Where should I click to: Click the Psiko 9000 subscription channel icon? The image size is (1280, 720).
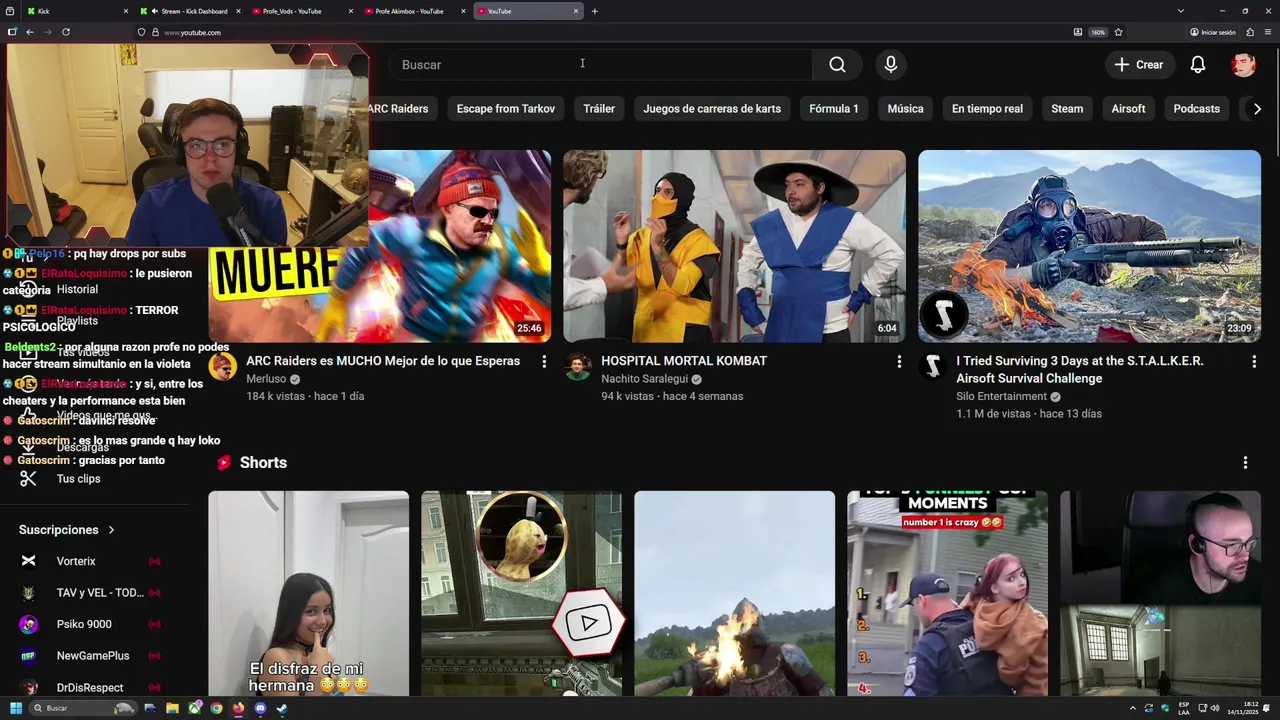(x=29, y=624)
